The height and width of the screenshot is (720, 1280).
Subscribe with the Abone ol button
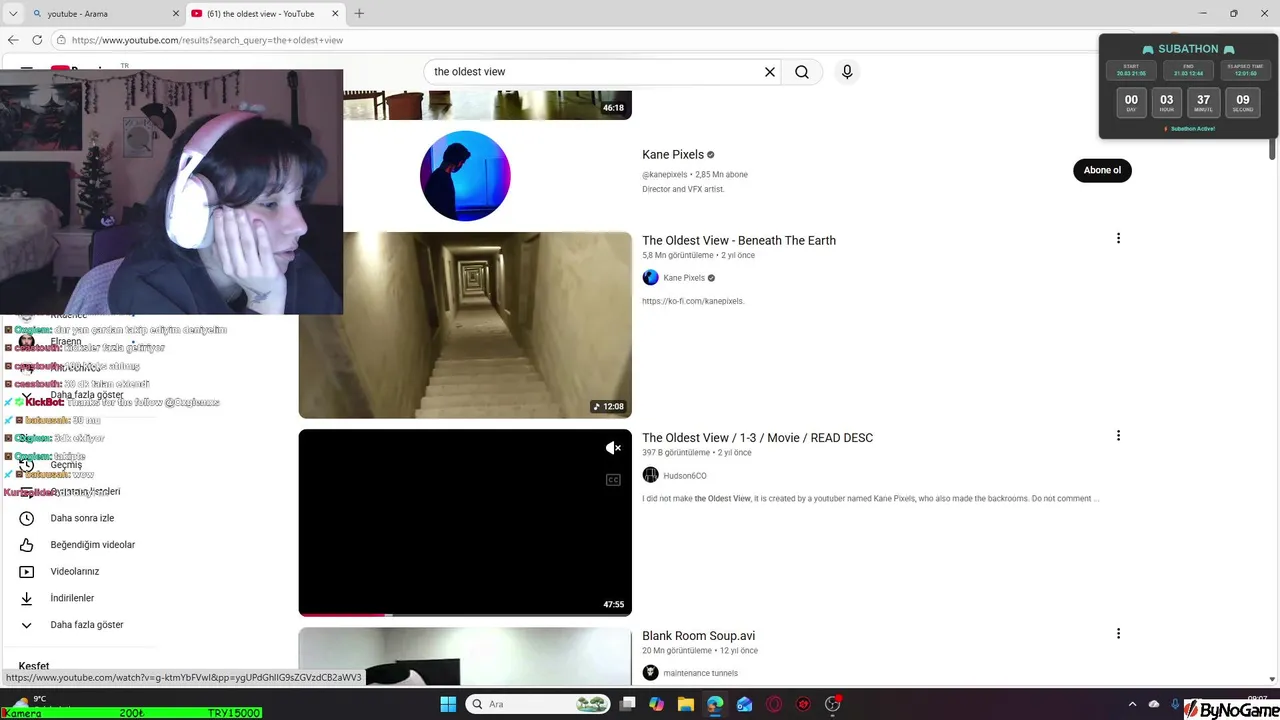1102,170
